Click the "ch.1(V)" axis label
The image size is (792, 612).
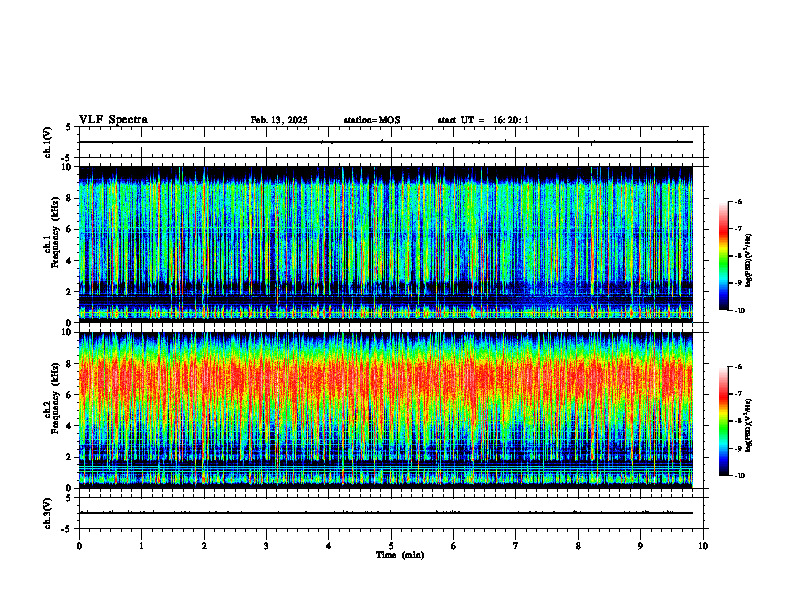coord(48,142)
